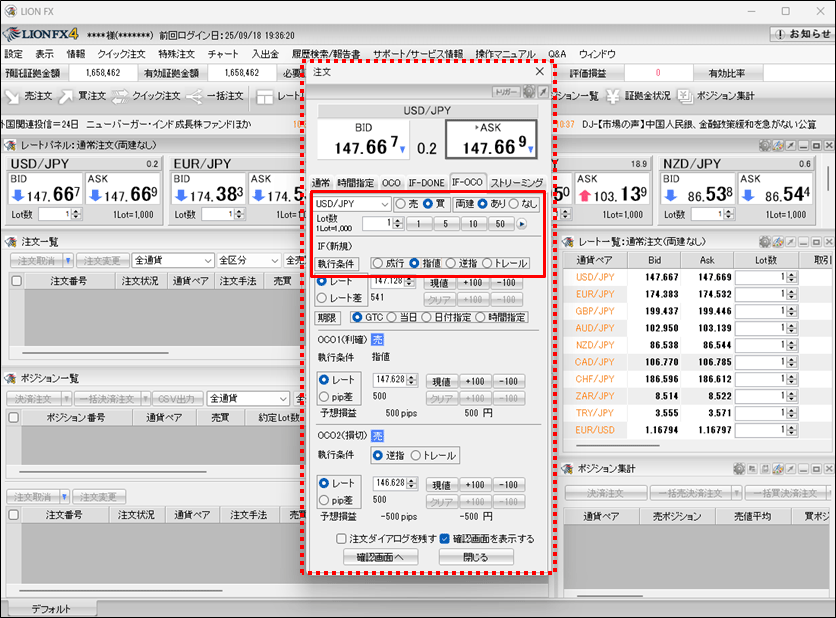Click the blue arrow next to Lot 50 button
836x618 pixels.
(521, 224)
